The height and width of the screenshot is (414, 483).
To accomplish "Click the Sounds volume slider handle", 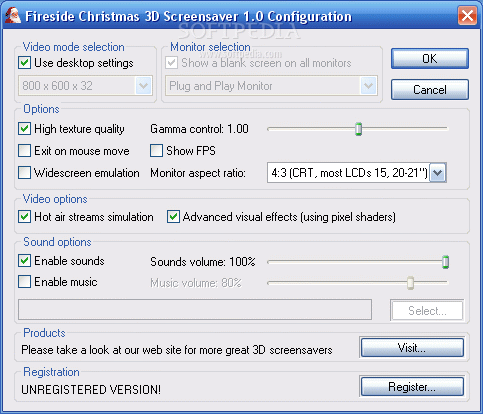I will [445, 262].
